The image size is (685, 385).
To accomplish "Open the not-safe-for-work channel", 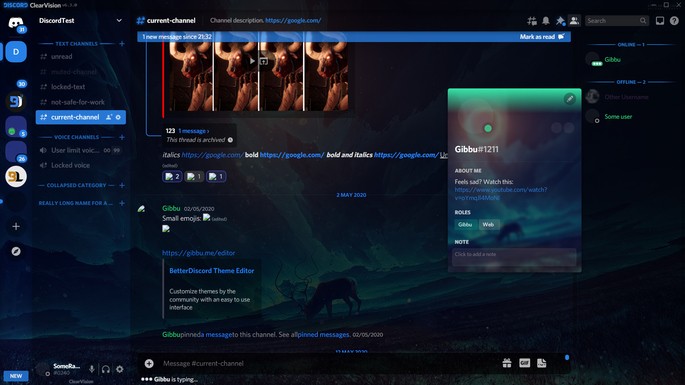I will click(x=81, y=102).
